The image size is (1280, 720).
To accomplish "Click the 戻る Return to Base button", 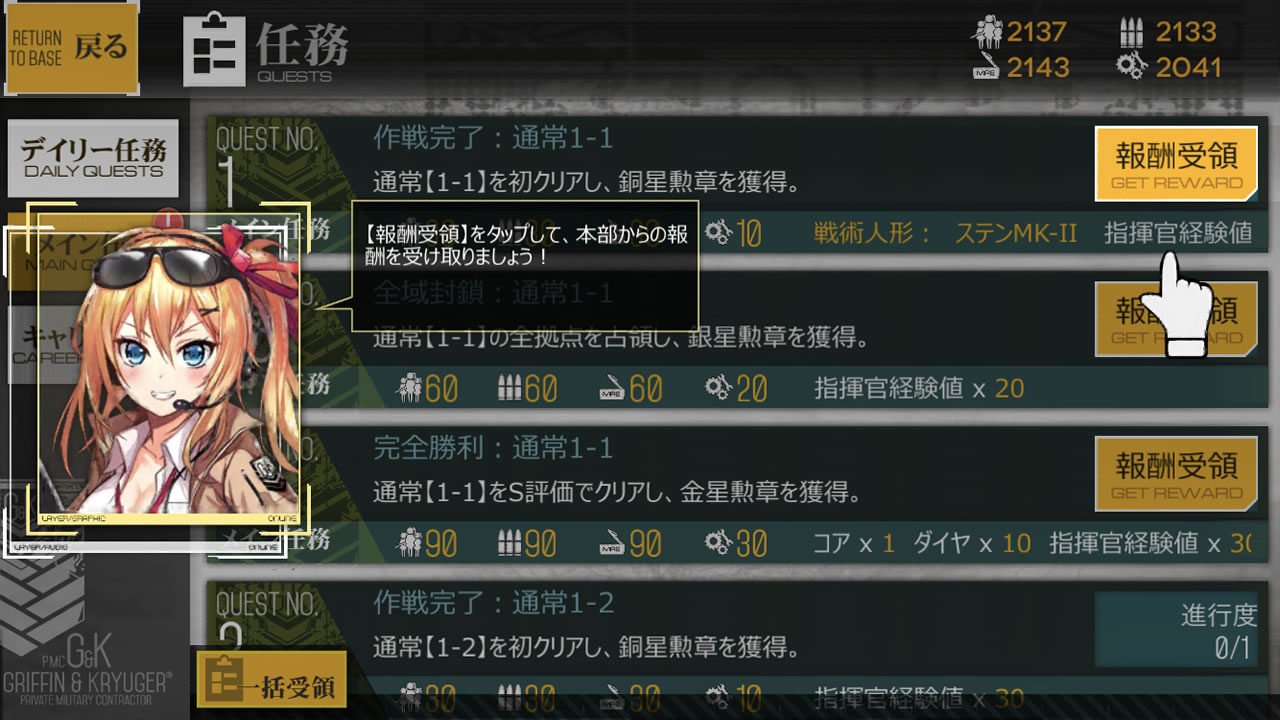I will coord(71,46).
